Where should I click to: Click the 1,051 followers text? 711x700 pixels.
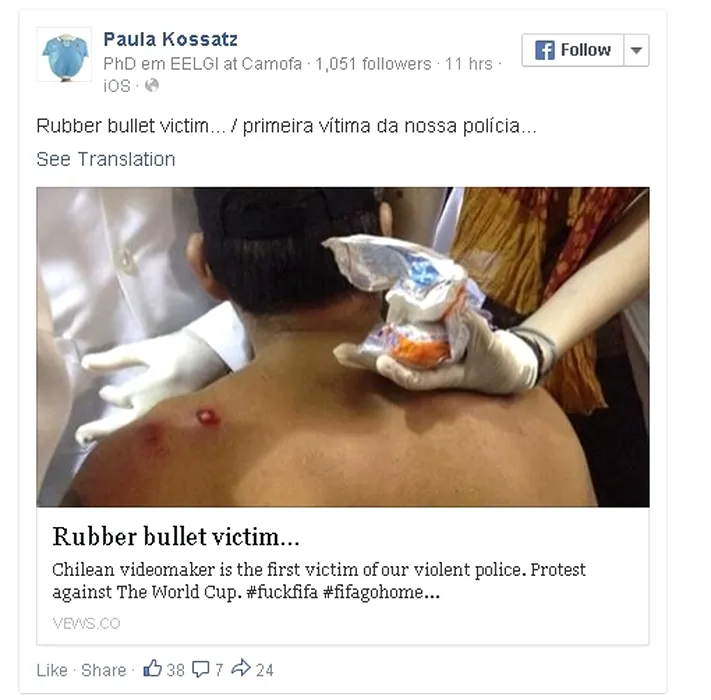[x=373, y=64]
